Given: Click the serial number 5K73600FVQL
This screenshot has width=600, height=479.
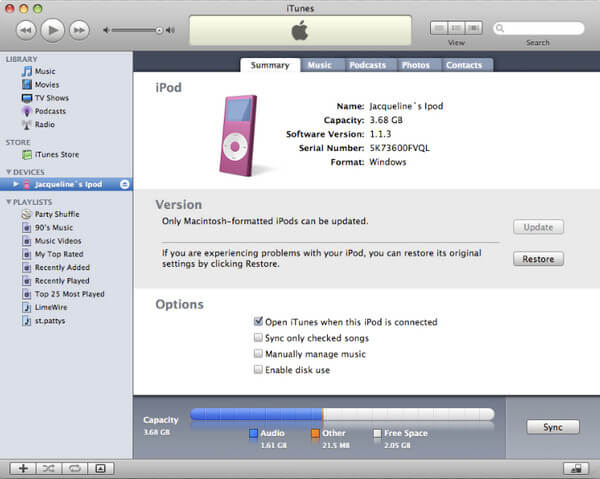Looking at the screenshot, I should pos(399,148).
